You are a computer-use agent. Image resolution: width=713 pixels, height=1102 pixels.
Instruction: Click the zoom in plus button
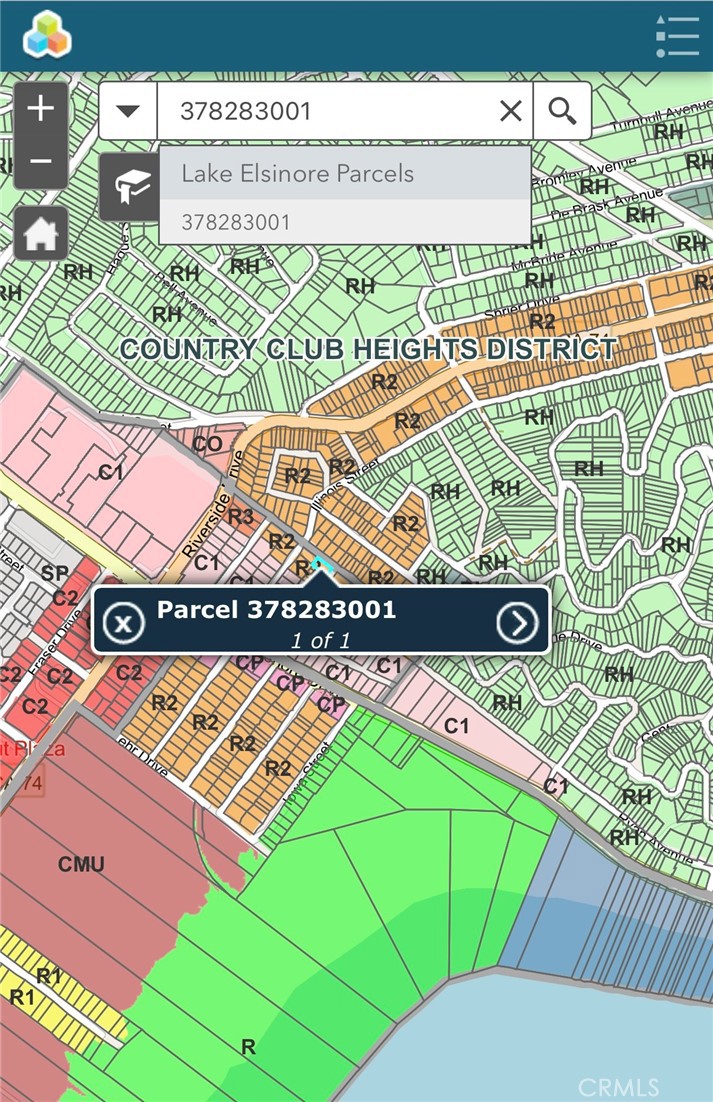tap(41, 109)
